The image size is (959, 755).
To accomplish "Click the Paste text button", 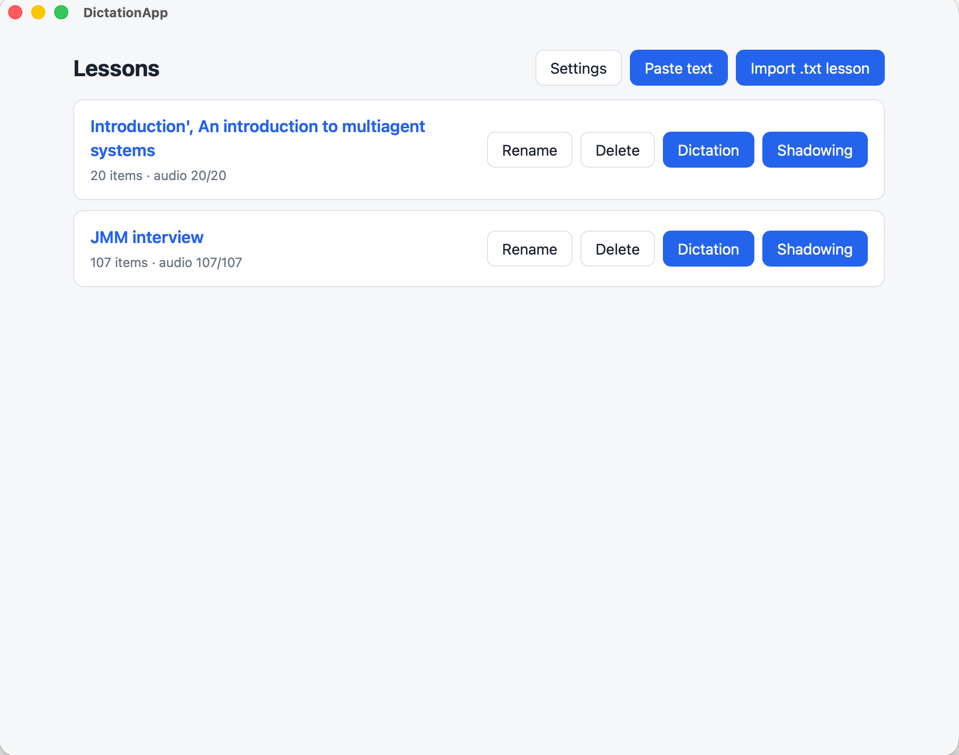I will 678,68.
